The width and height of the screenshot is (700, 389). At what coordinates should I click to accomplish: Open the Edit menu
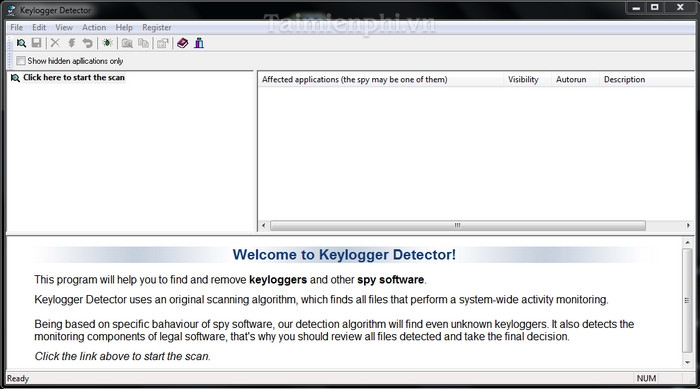click(39, 27)
